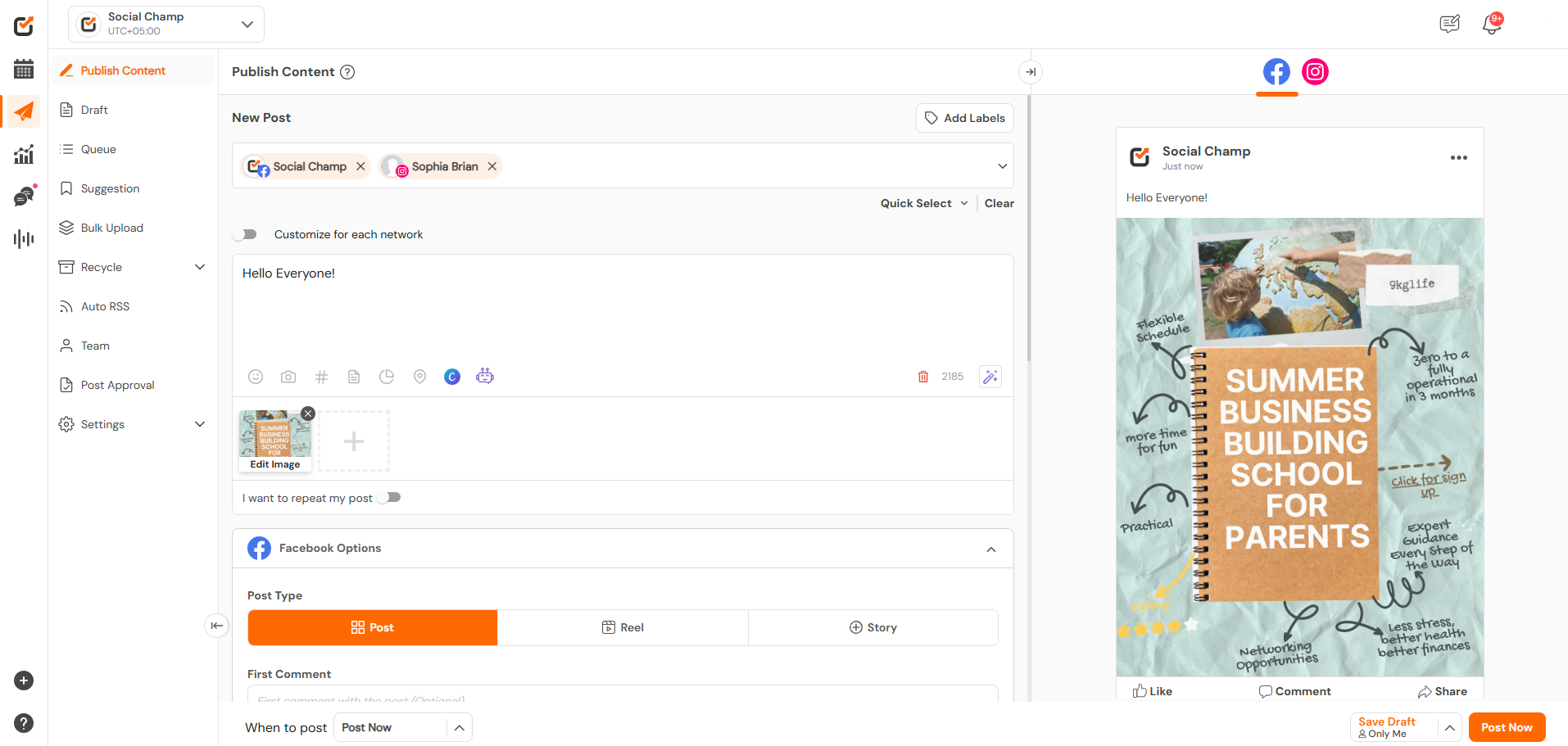Viewport: 1568px width, 746px height.
Task: Collapse the preview panel arrow button
Action: [x=1031, y=72]
